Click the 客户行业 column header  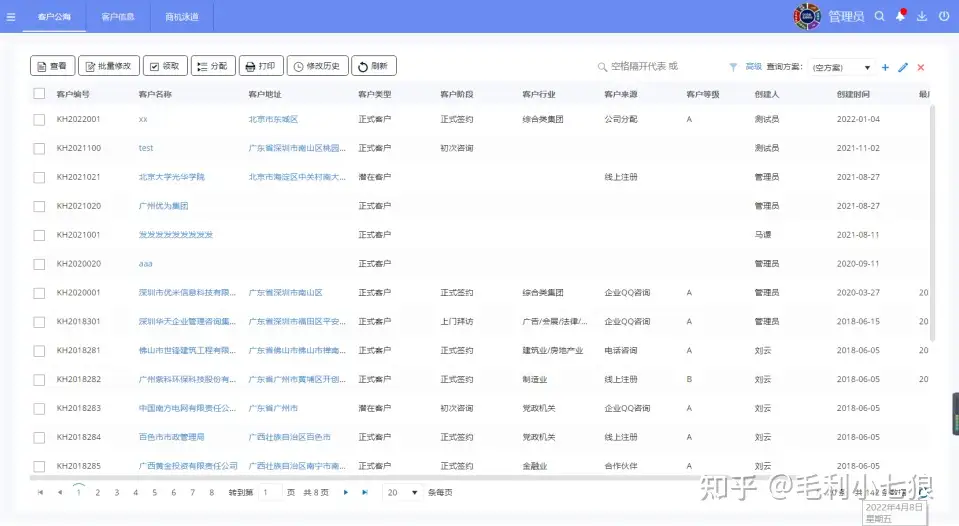539,94
